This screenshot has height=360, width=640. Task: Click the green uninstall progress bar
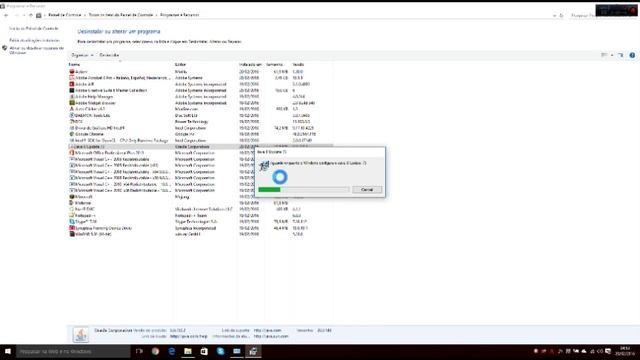click(x=304, y=189)
